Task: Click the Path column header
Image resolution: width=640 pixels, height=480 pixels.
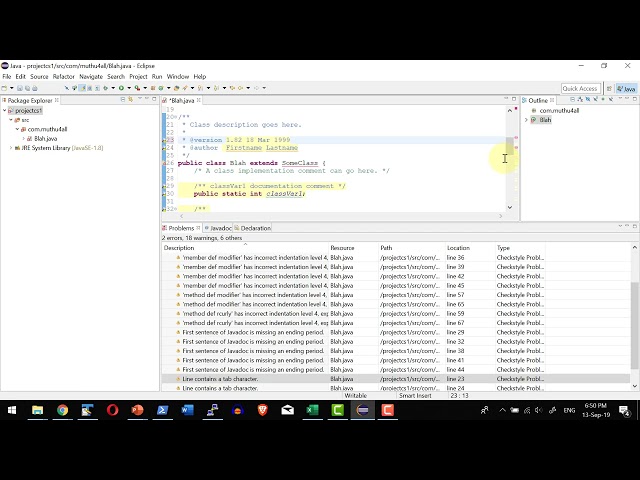Action: pos(412,247)
